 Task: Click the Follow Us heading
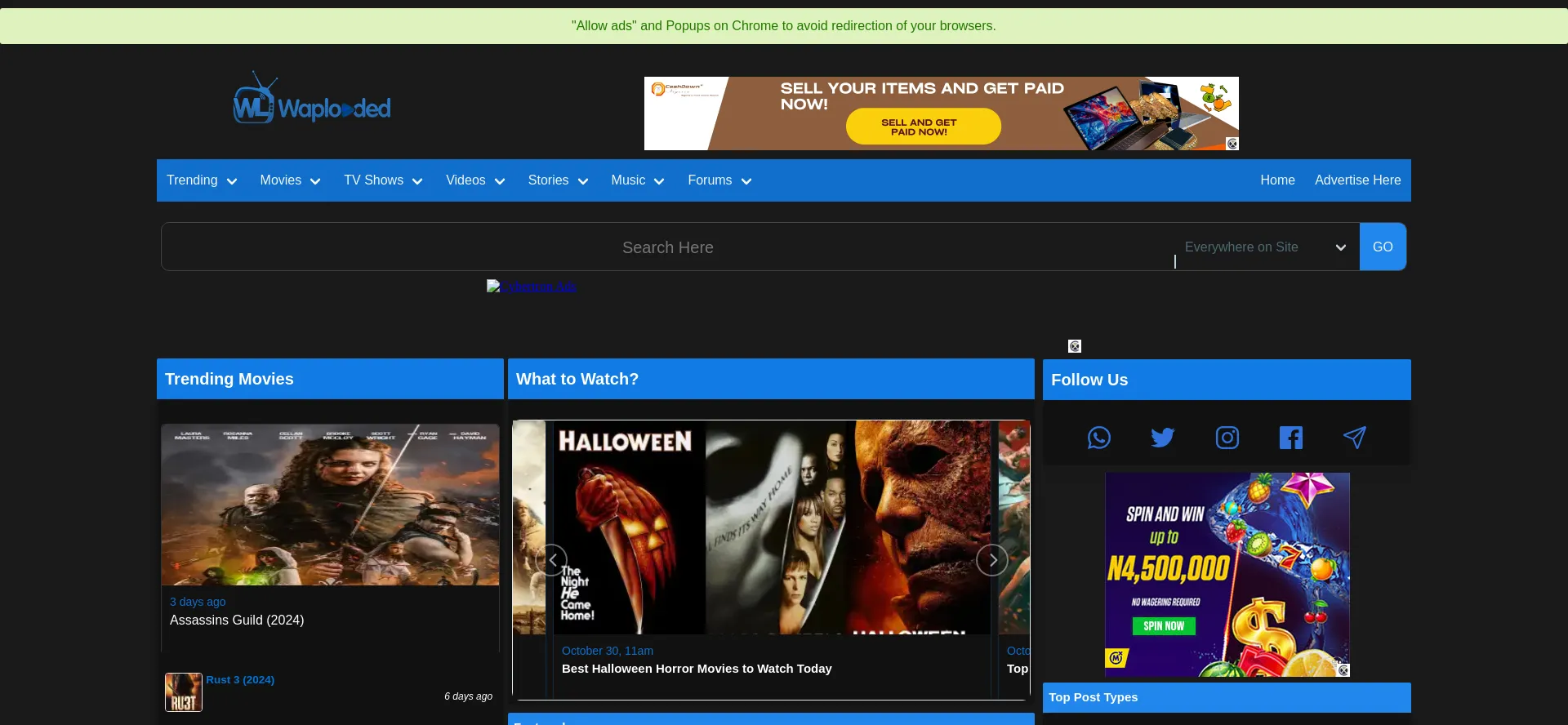(x=1089, y=380)
